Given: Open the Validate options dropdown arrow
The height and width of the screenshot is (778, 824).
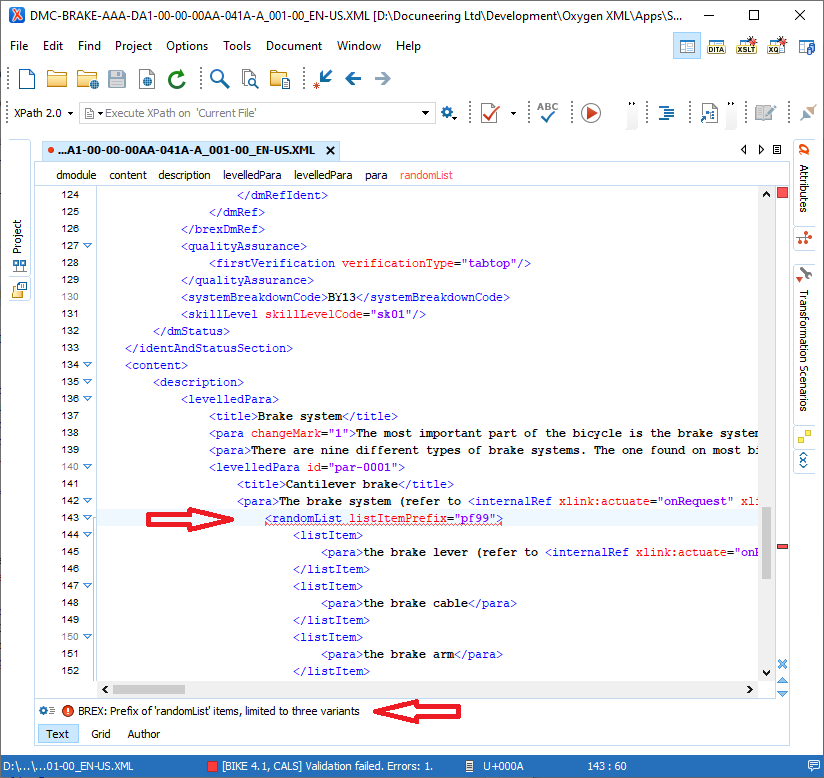Looking at the screenshot, I should 514,113.
